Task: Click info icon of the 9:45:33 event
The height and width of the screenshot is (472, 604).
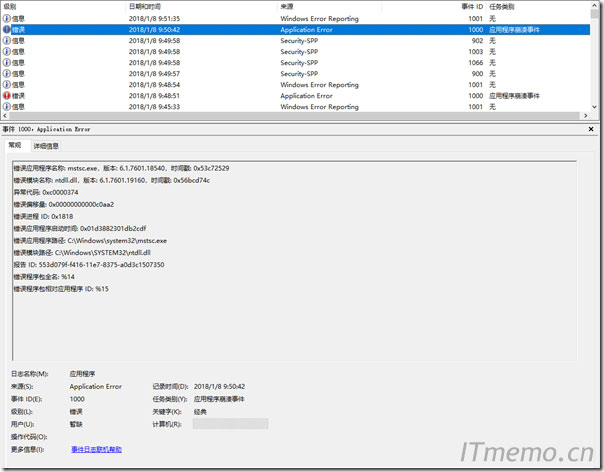Action: click(7, 107)
